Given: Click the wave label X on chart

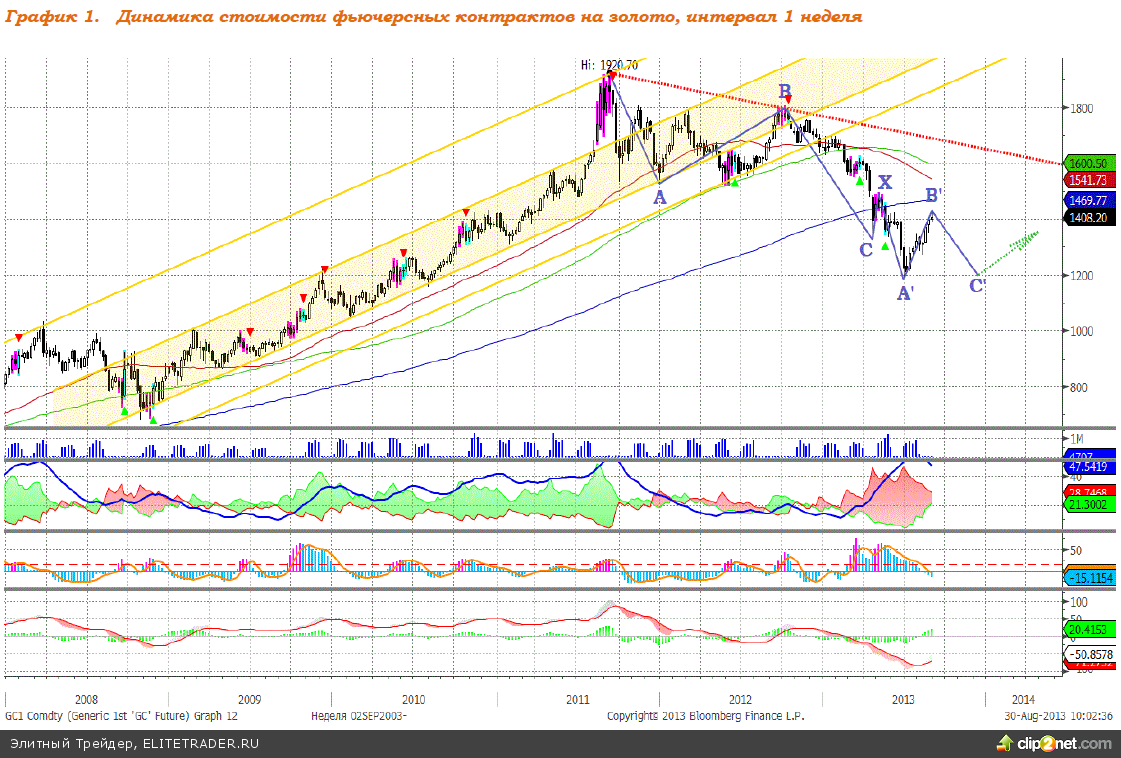Looking at the screenshot, I should point(884,182).
